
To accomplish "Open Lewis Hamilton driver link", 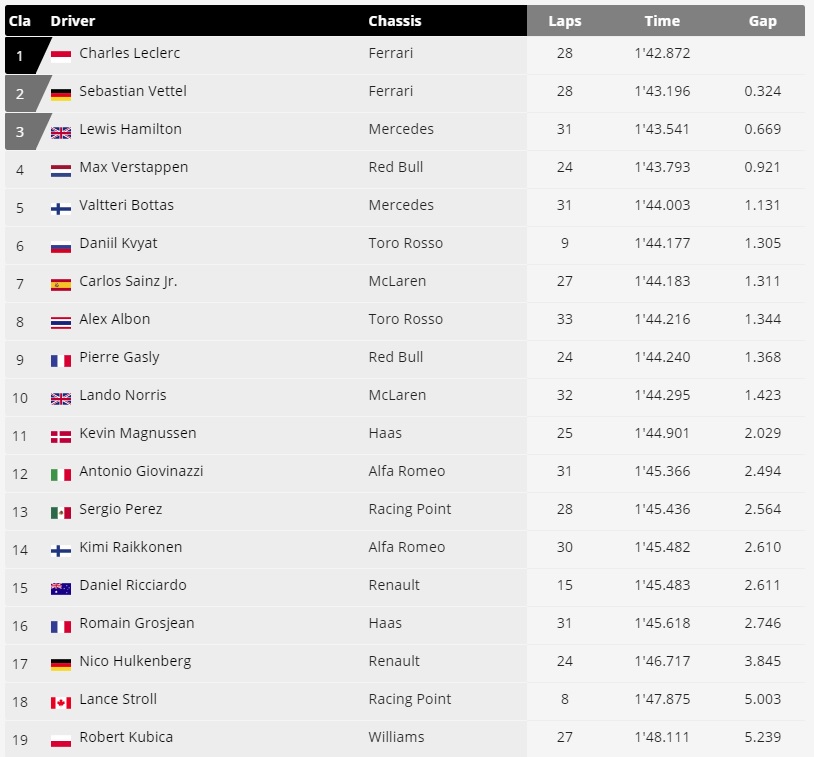I will tap(130, 129).
